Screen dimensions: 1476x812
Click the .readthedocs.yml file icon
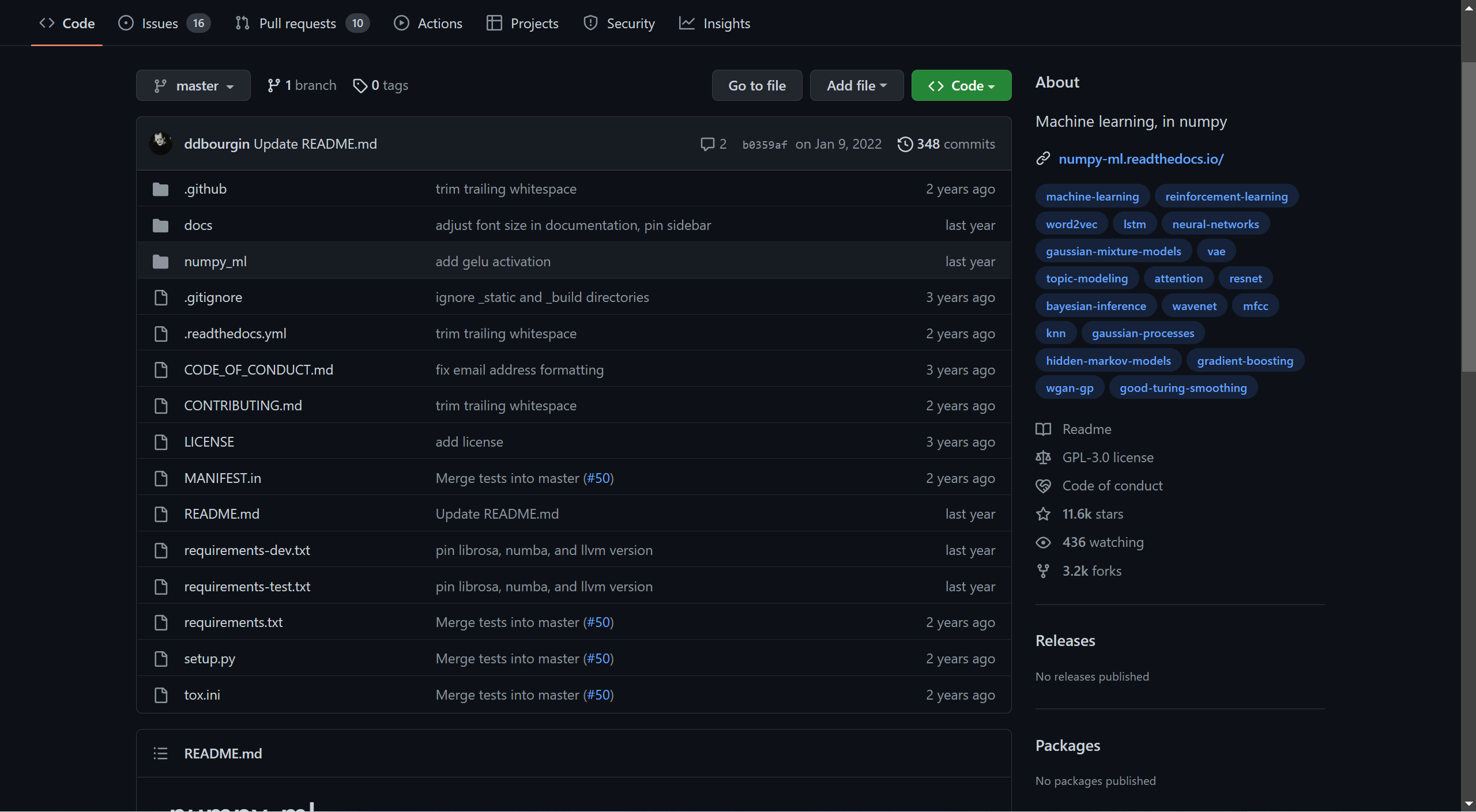coord(161,334)
